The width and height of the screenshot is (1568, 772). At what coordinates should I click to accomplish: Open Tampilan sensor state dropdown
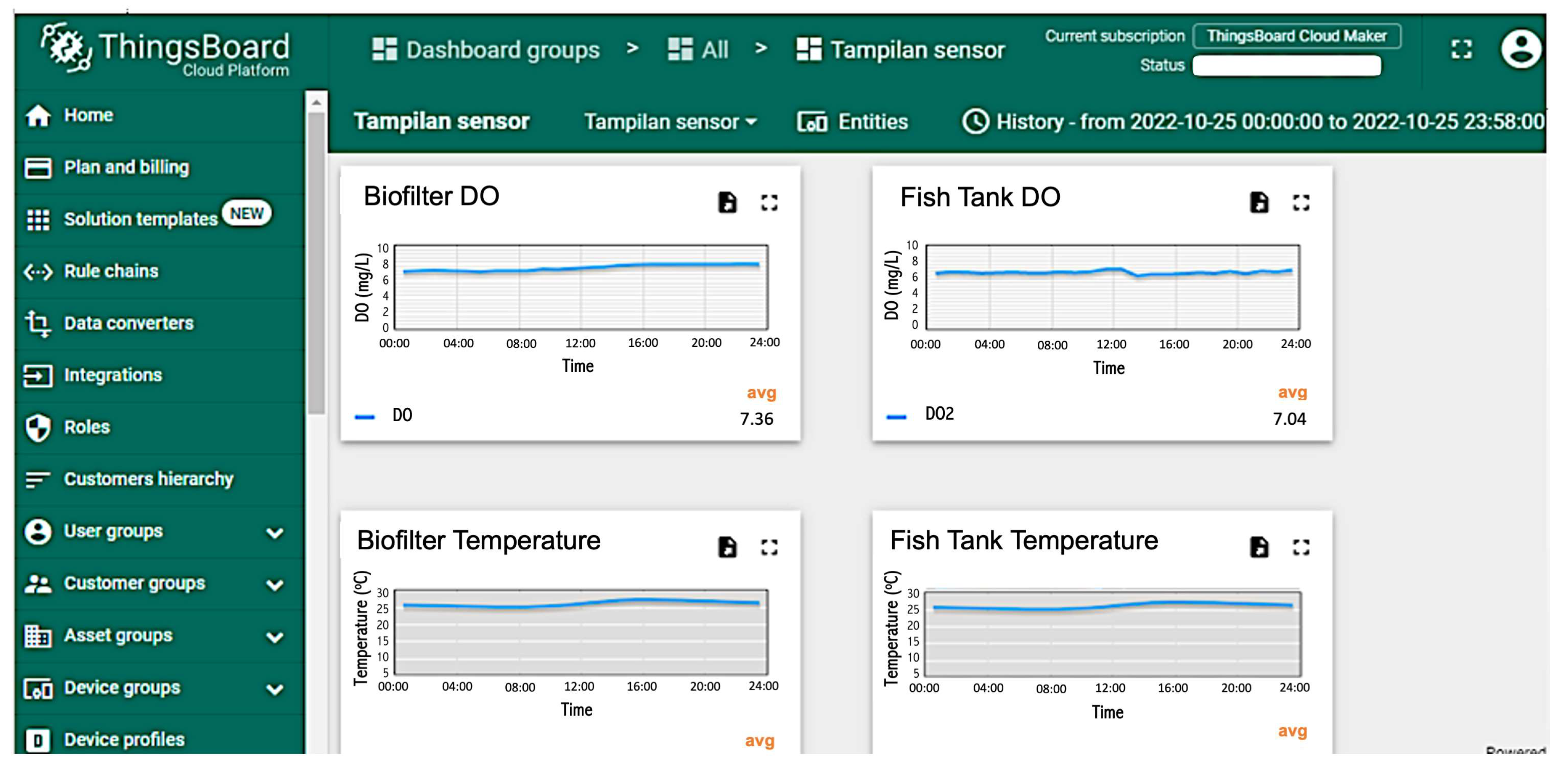tap(670, 122)
